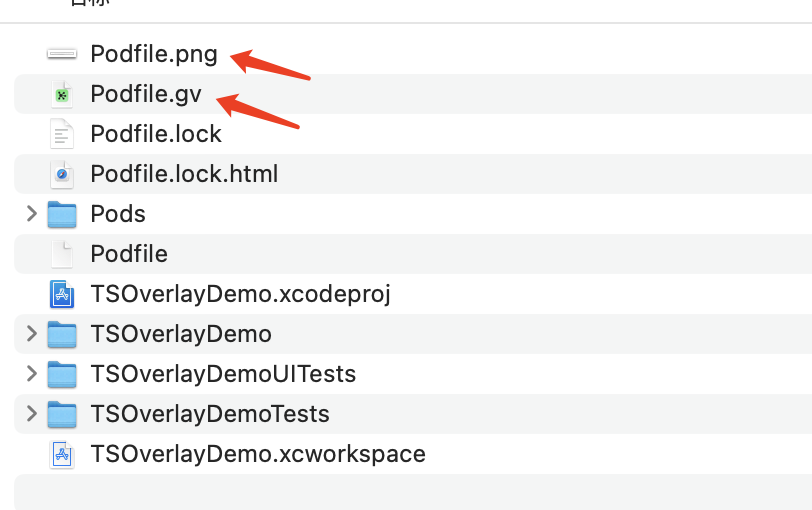Select the Podfile.gv file name
This screenshot has height=510, width=812.
[x=146, y=94]
